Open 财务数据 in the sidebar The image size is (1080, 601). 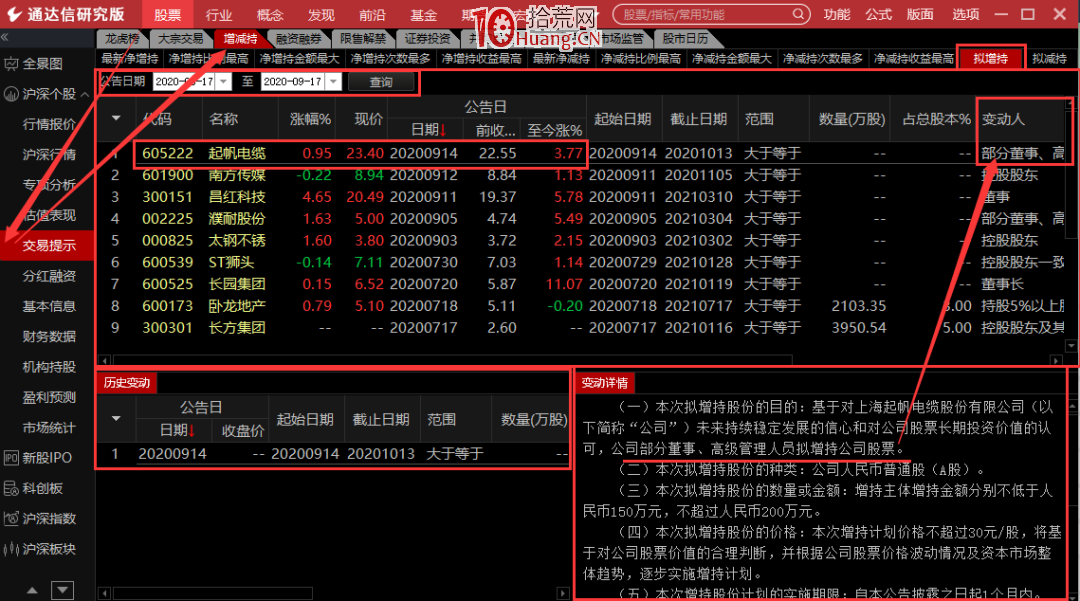pos(48,337)
